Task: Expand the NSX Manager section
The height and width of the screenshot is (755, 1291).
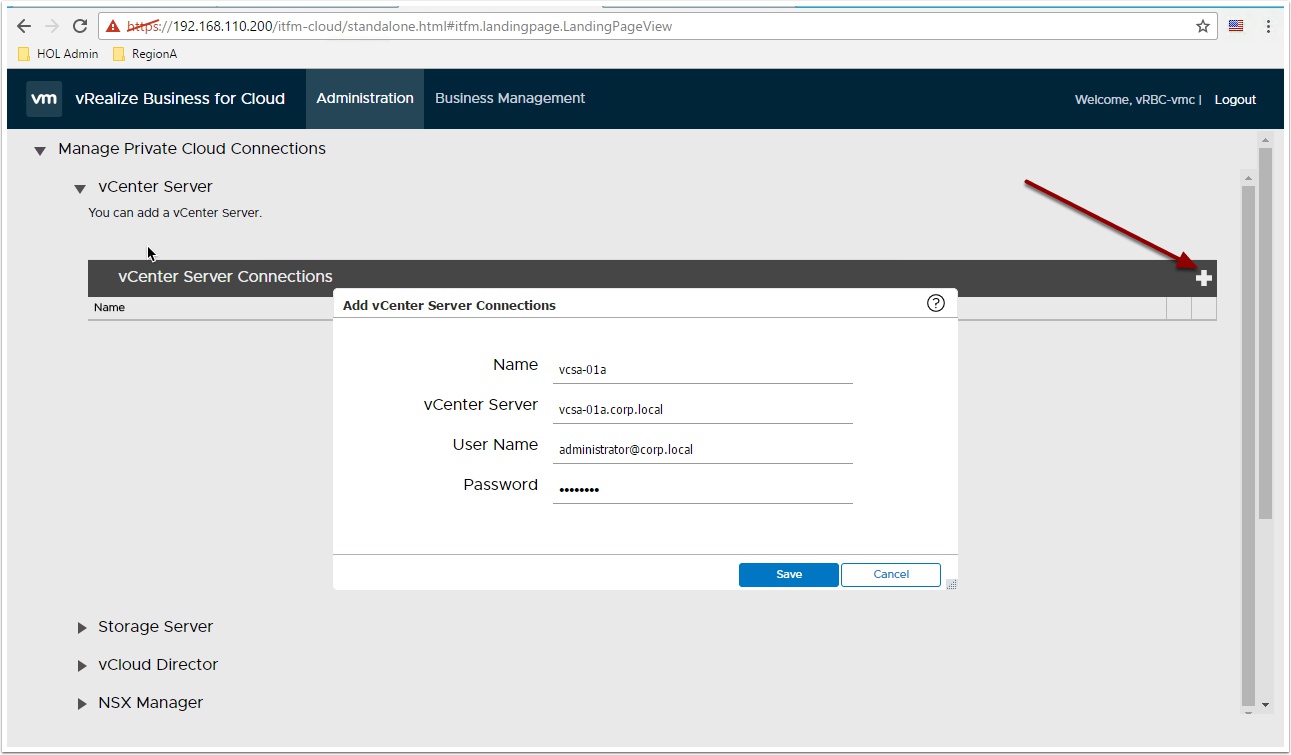Action: [x=82, y=704]
